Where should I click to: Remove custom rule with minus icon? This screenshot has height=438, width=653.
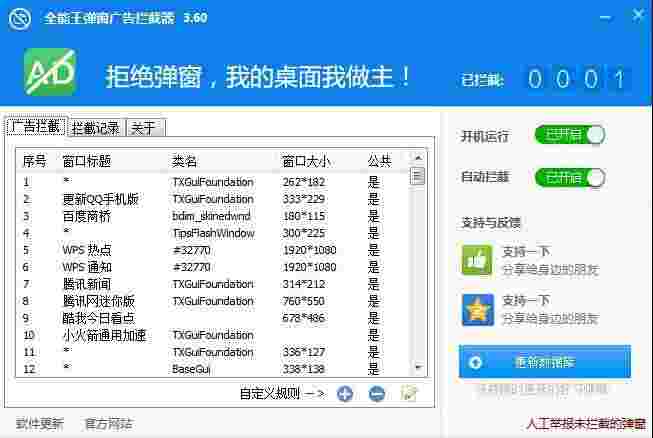[x=377, y=393]
